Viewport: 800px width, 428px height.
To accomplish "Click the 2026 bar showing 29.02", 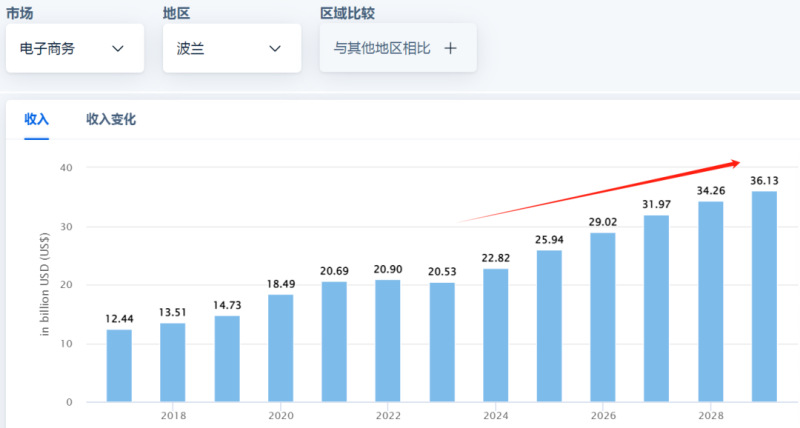I will point(603,317).
